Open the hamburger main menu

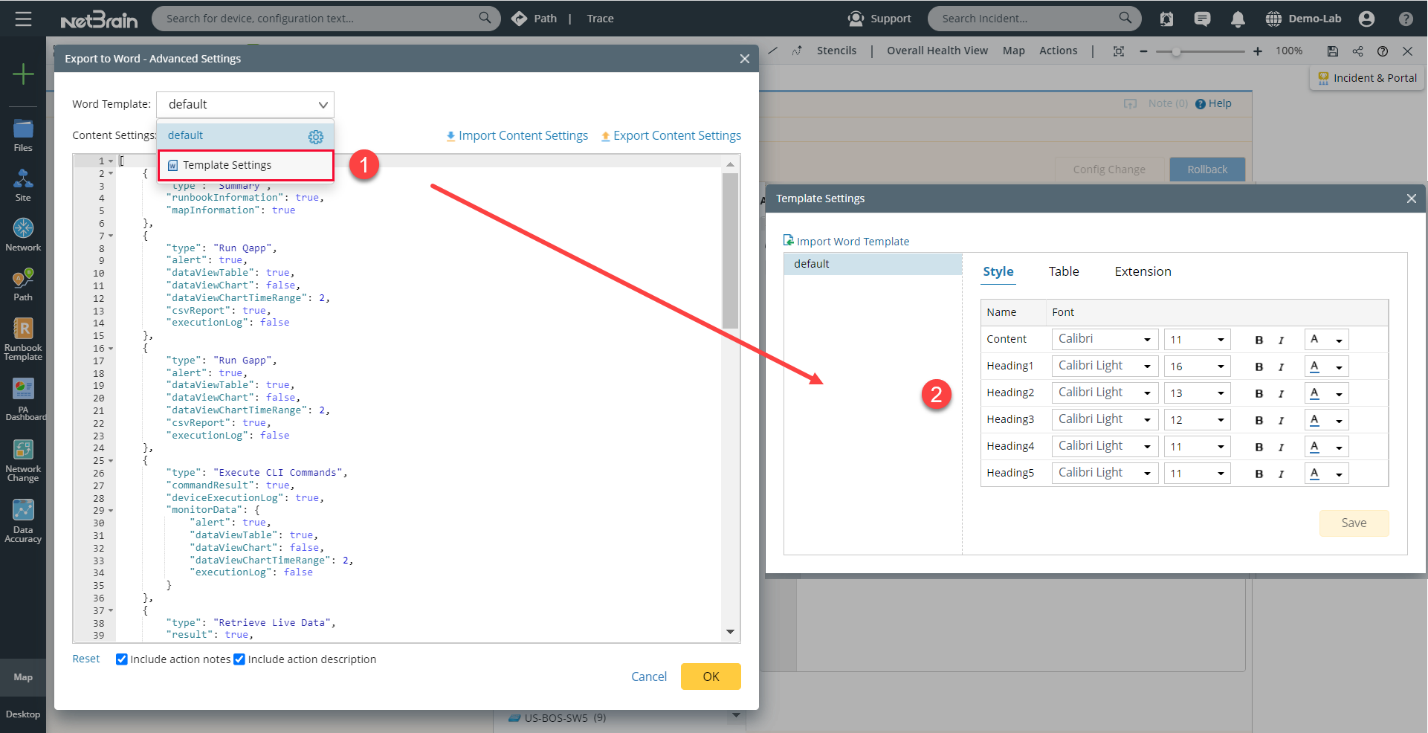click(x=23, y=18)
